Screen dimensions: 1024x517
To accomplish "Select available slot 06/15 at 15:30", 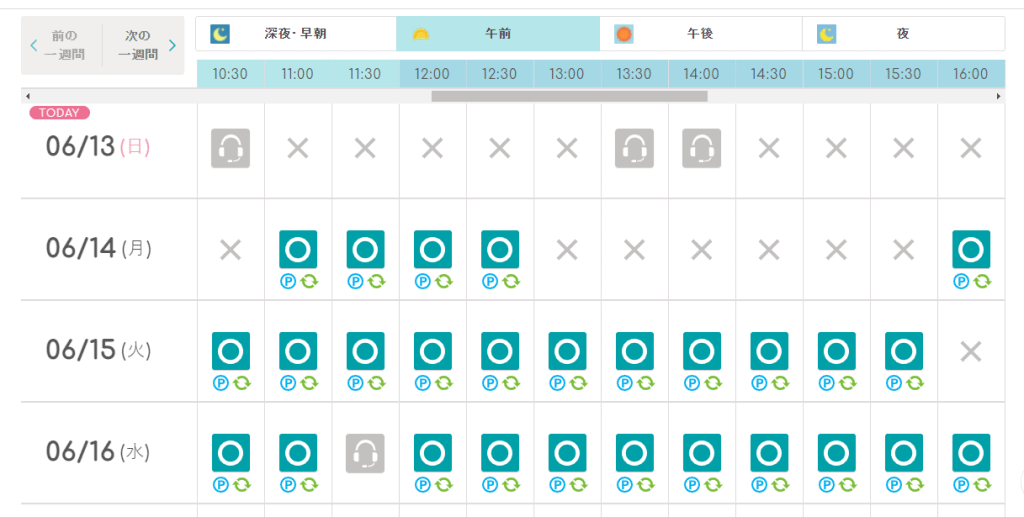I will (903, 351).
